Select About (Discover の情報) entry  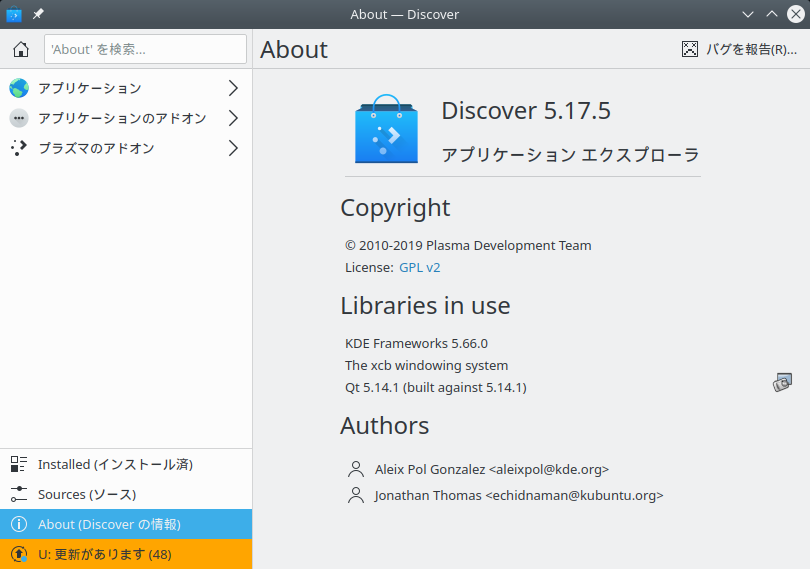tap(126, 524)
